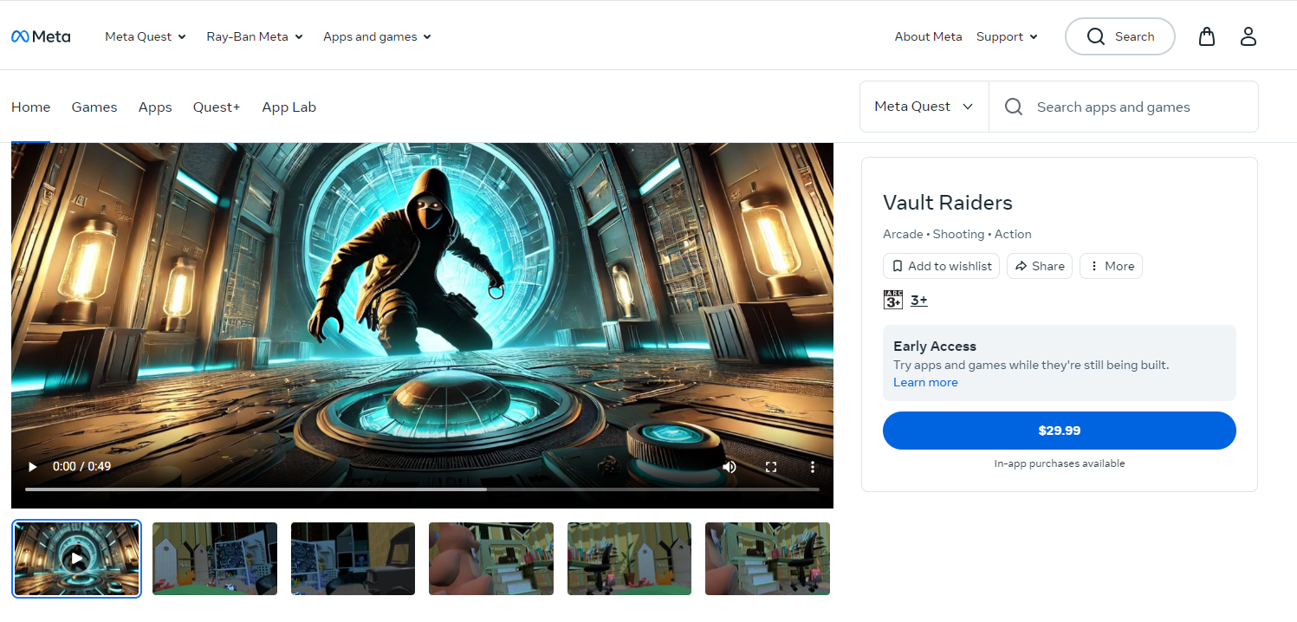Open the More options button
Viewport: 1297px width, 622px height.
1111,266
